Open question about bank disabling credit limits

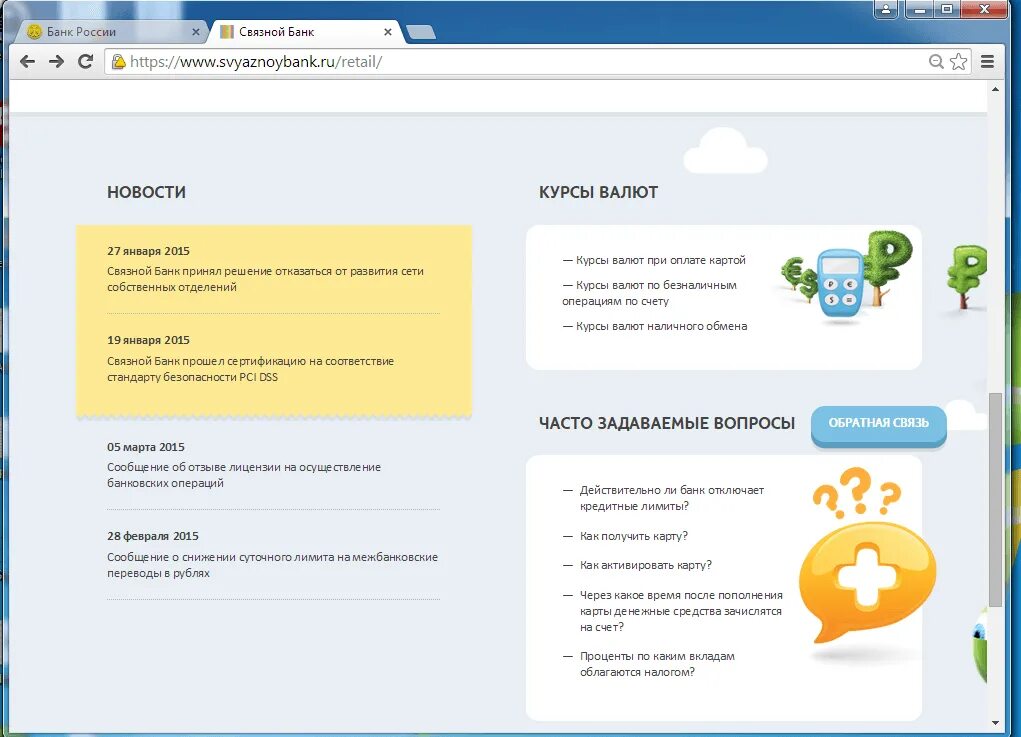[671, 498]
